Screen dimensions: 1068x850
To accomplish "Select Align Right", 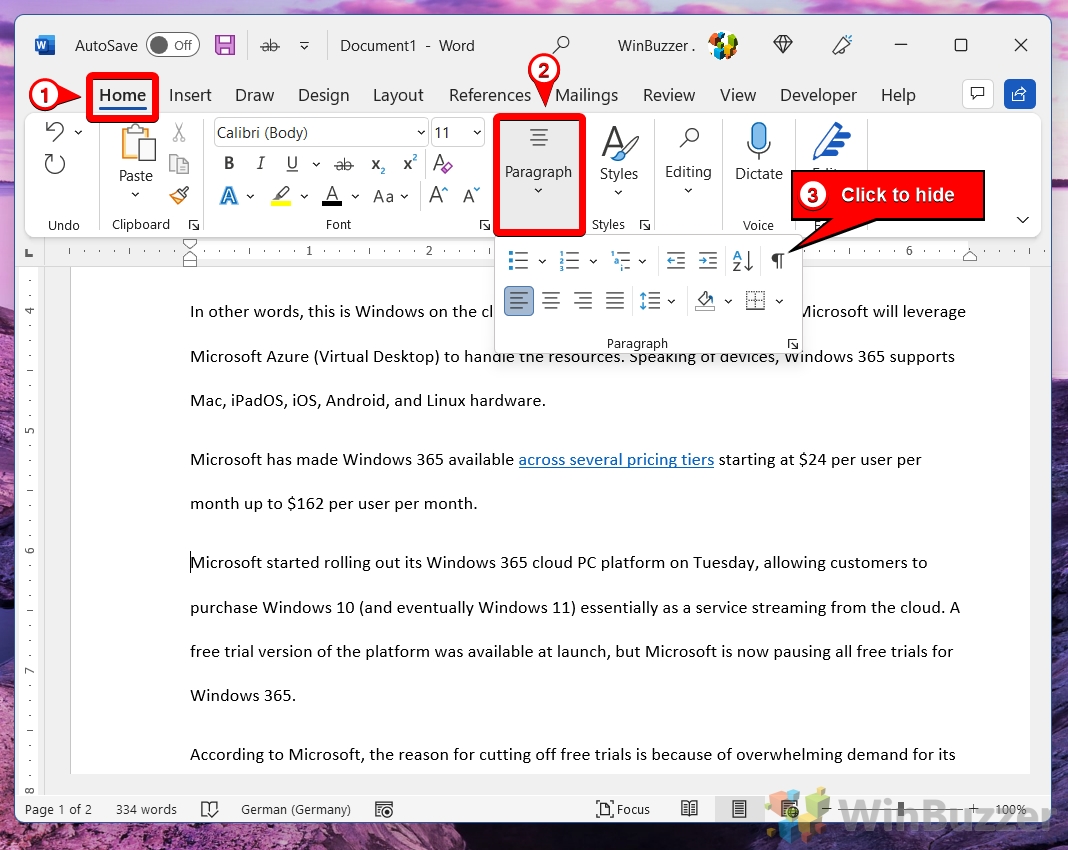I will point(583,300).
